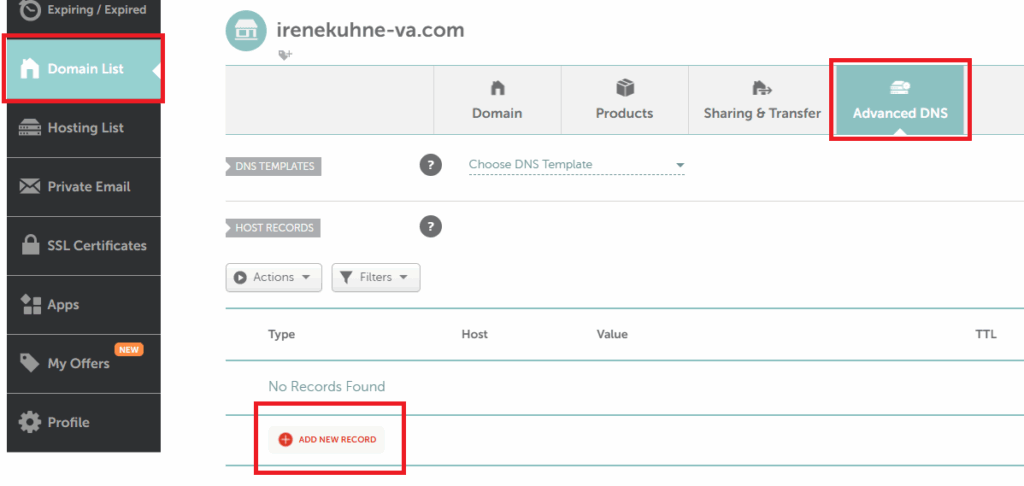The width and height of the screenshot is (1024, 486).
Task: Click the help icon next to DNS Templates
Action: click(430, 165)
